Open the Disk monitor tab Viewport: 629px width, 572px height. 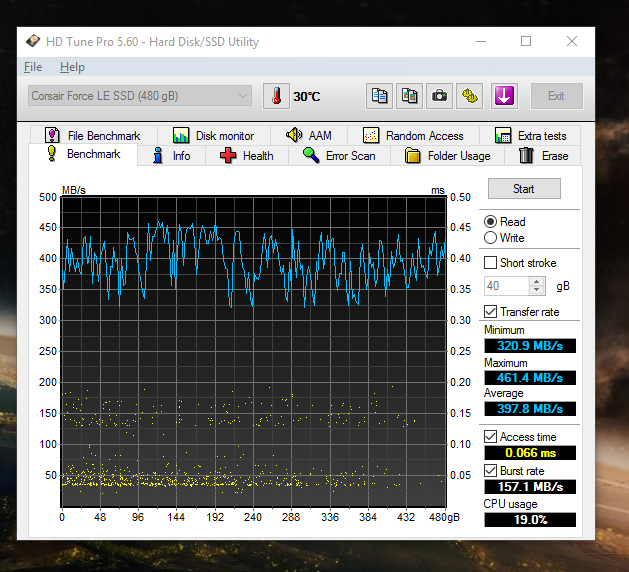213,136
